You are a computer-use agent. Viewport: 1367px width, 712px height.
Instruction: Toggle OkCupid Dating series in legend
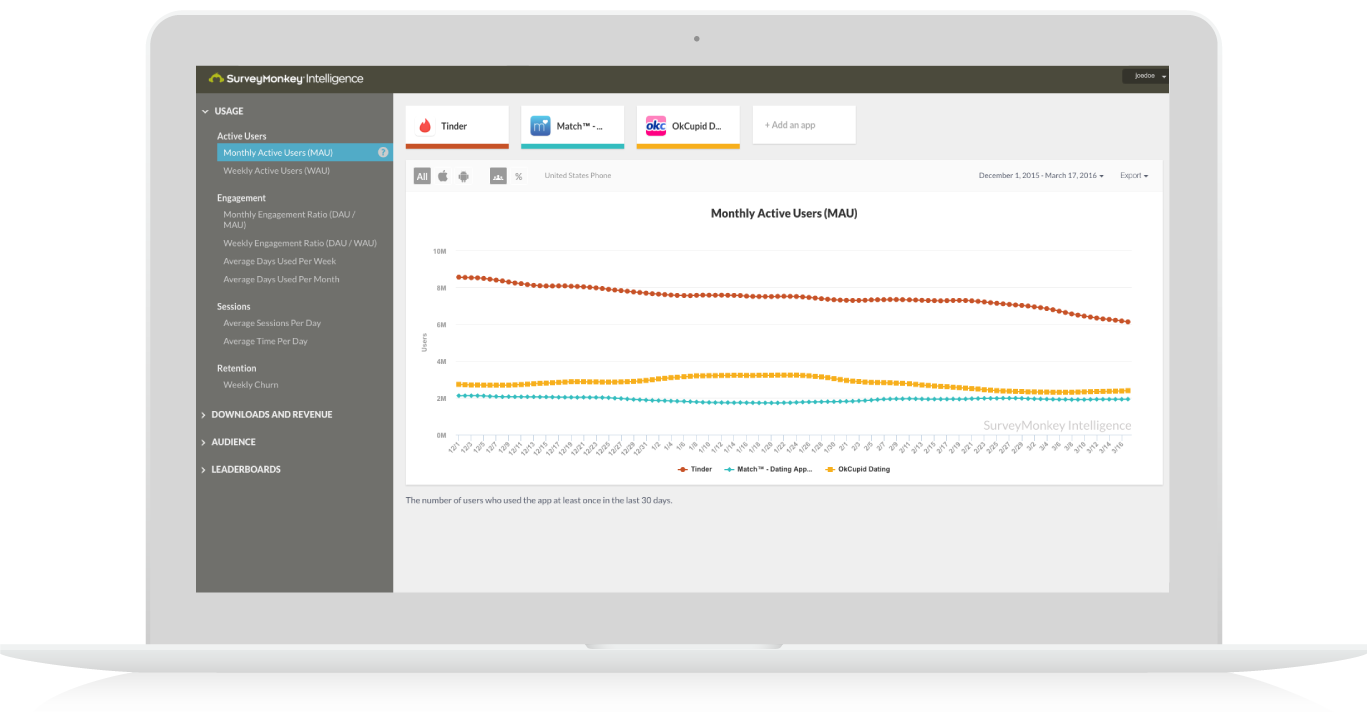point(857,469)
